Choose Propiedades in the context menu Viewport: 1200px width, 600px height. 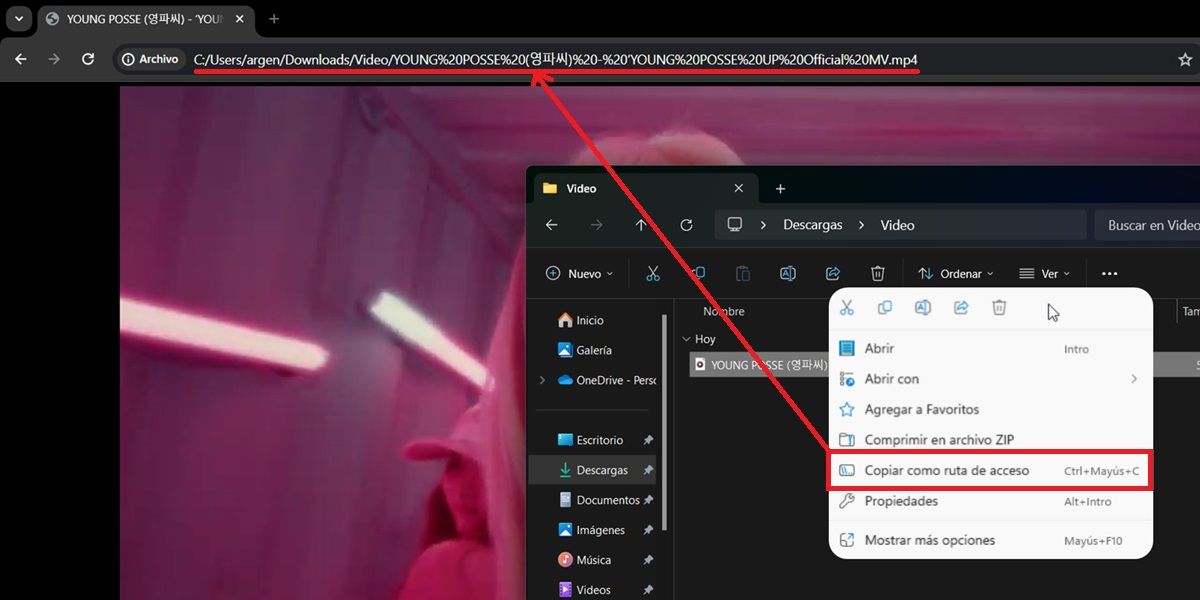point(991,501)
